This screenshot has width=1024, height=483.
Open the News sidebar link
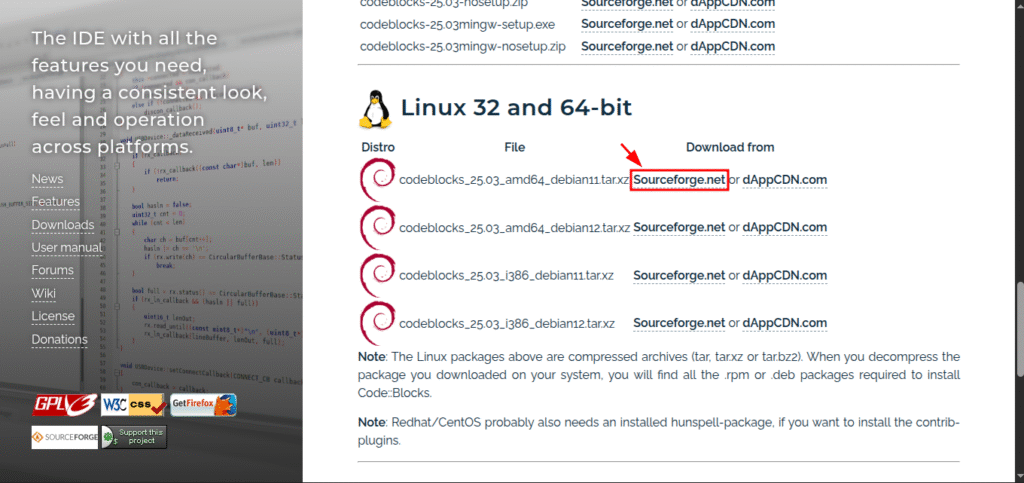point(47,179)
